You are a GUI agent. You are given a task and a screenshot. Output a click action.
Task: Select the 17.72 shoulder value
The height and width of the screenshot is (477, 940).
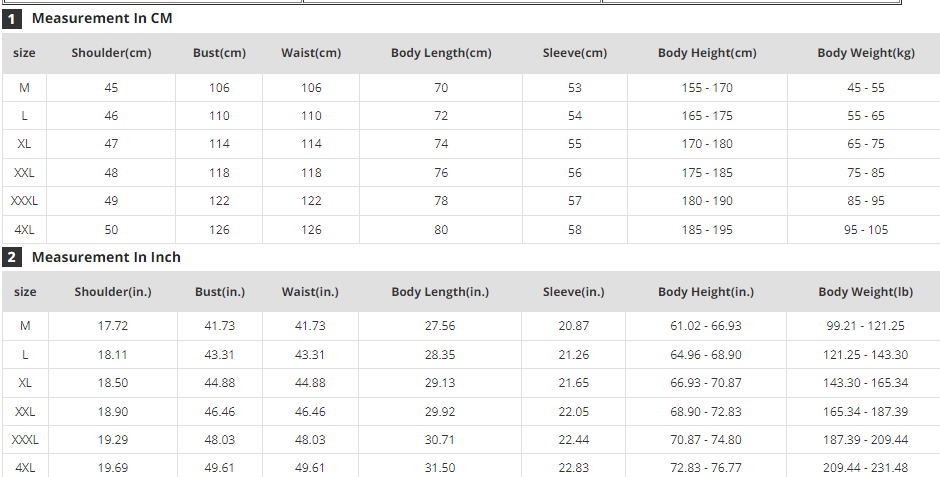[x=112, y=326]
